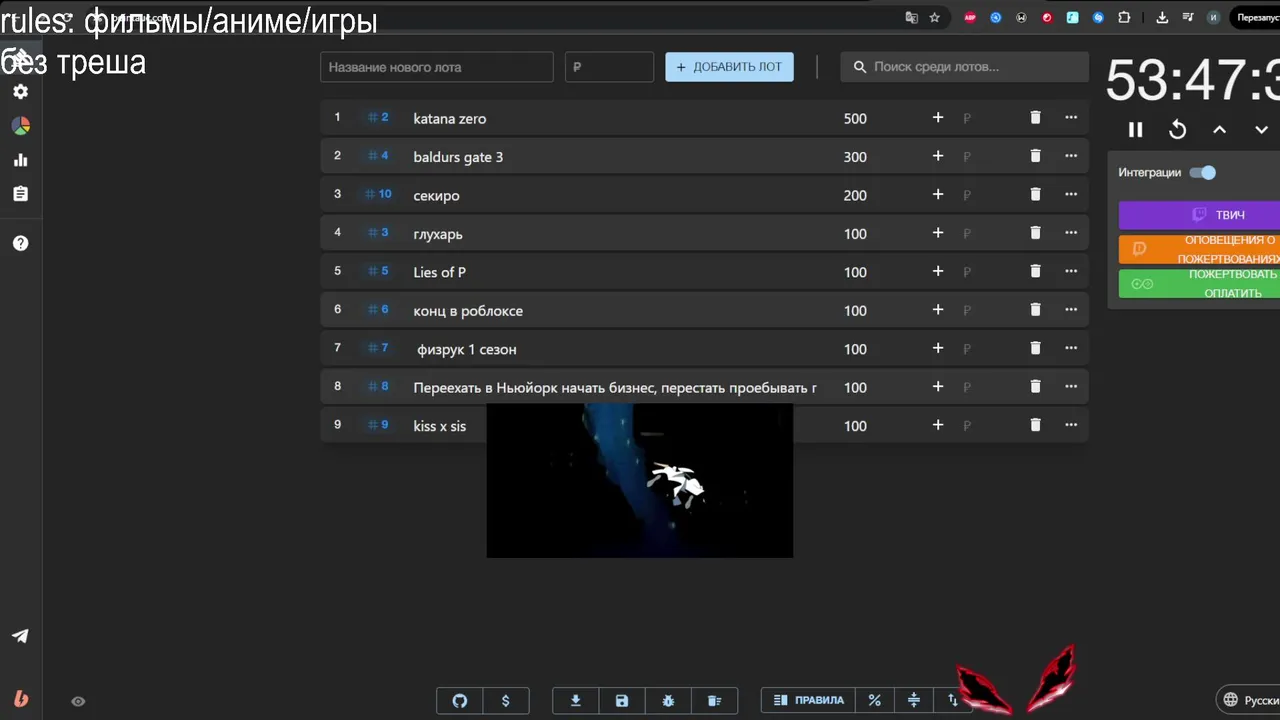Increase timer with up chevron
The image size is (1280, 720).
click(x=1220, y=129)
